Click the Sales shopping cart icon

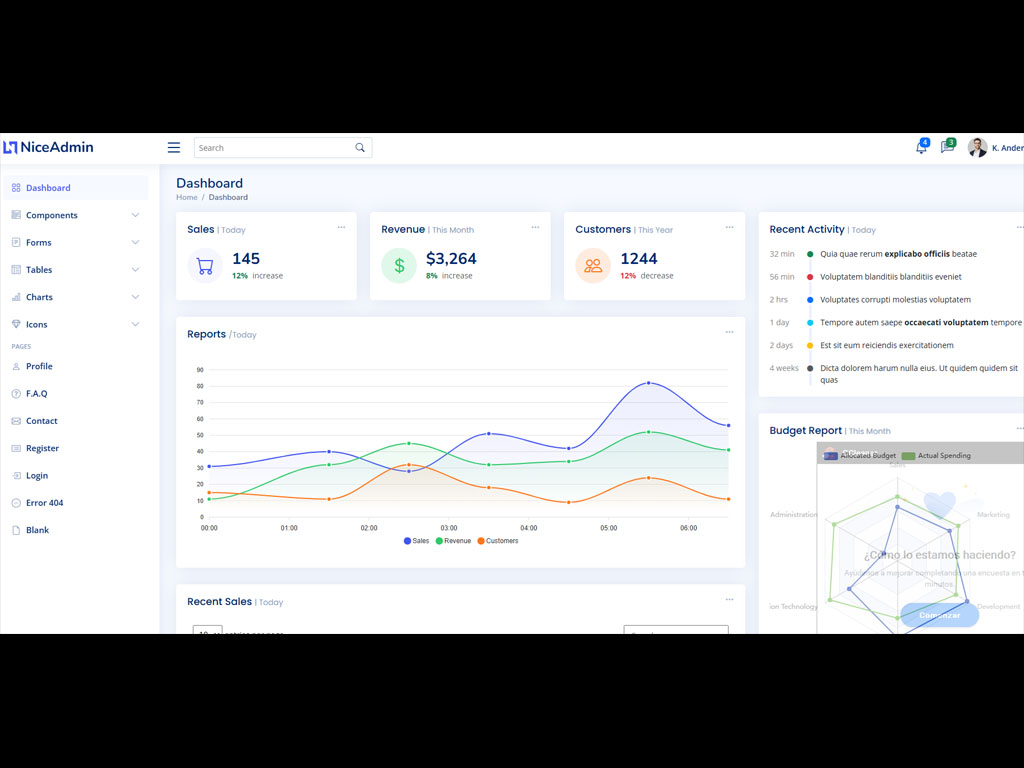[x=205, y=266]
